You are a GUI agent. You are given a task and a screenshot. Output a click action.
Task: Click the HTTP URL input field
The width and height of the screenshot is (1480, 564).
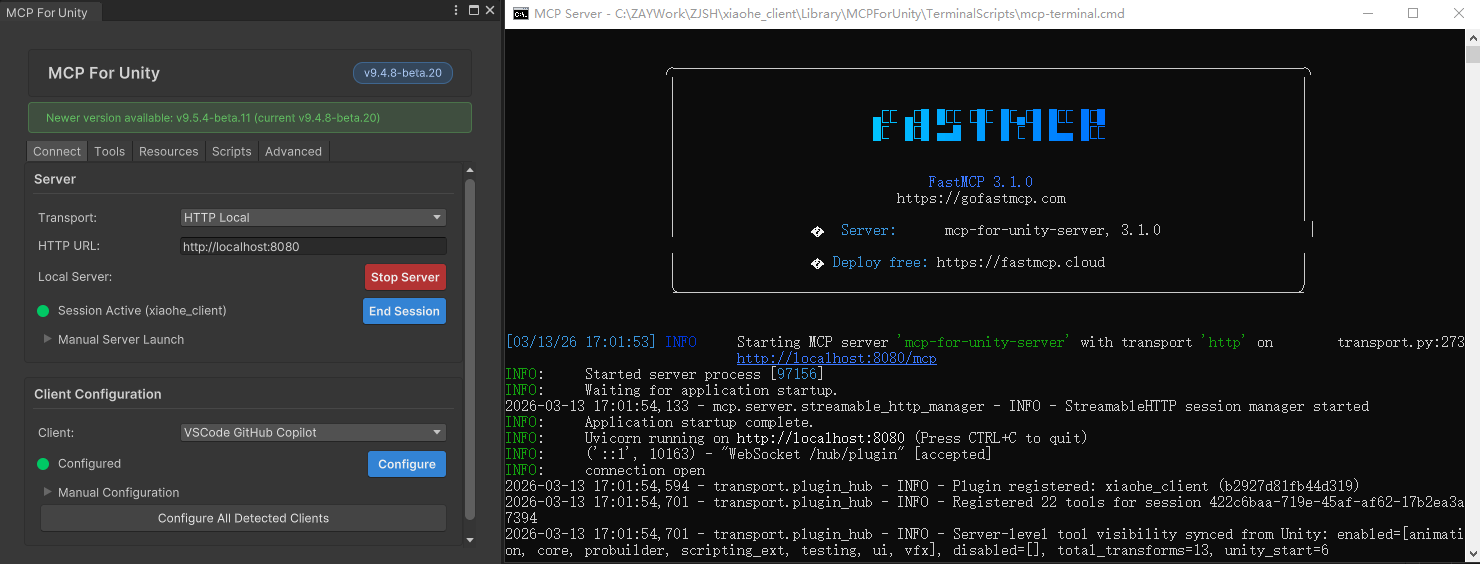tap(313, 246)
